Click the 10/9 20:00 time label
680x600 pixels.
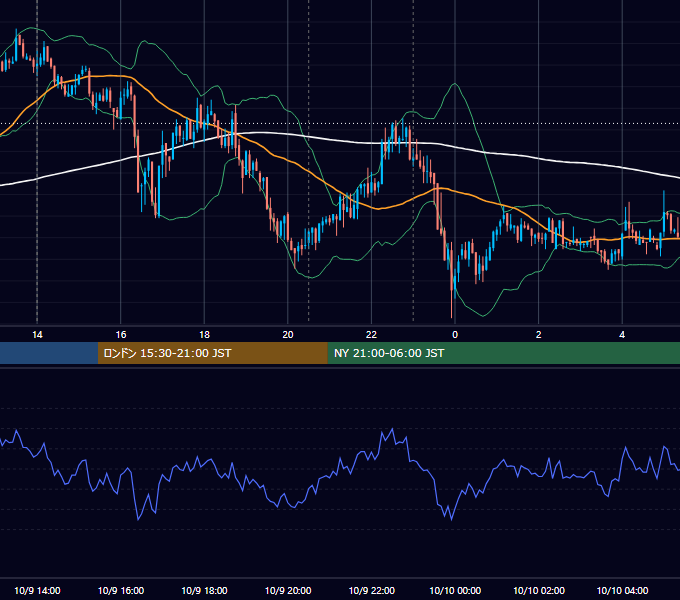click(288, 590)
